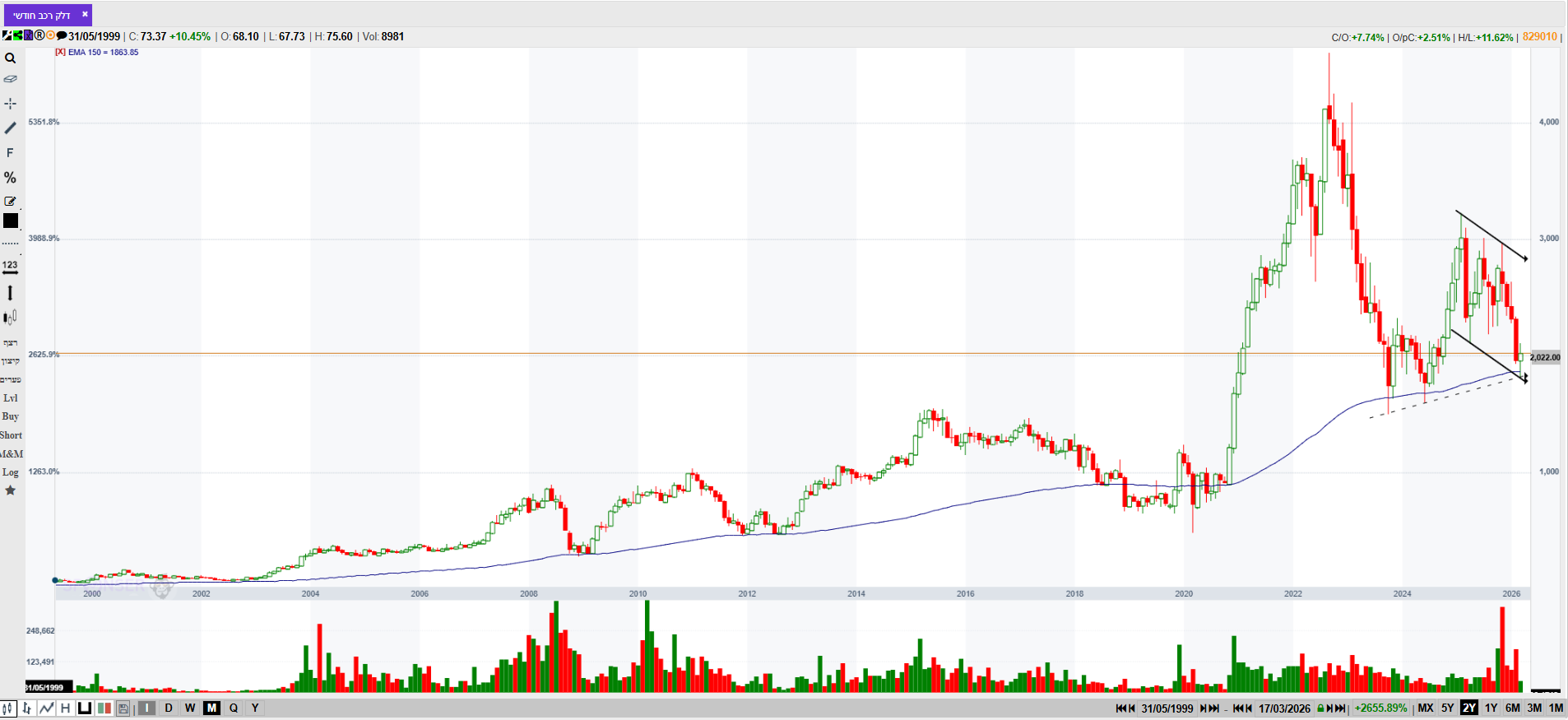Toggle the green lock next to end date
Image resolution: width=1568 pixels, height=720 pixels.
1320,708
